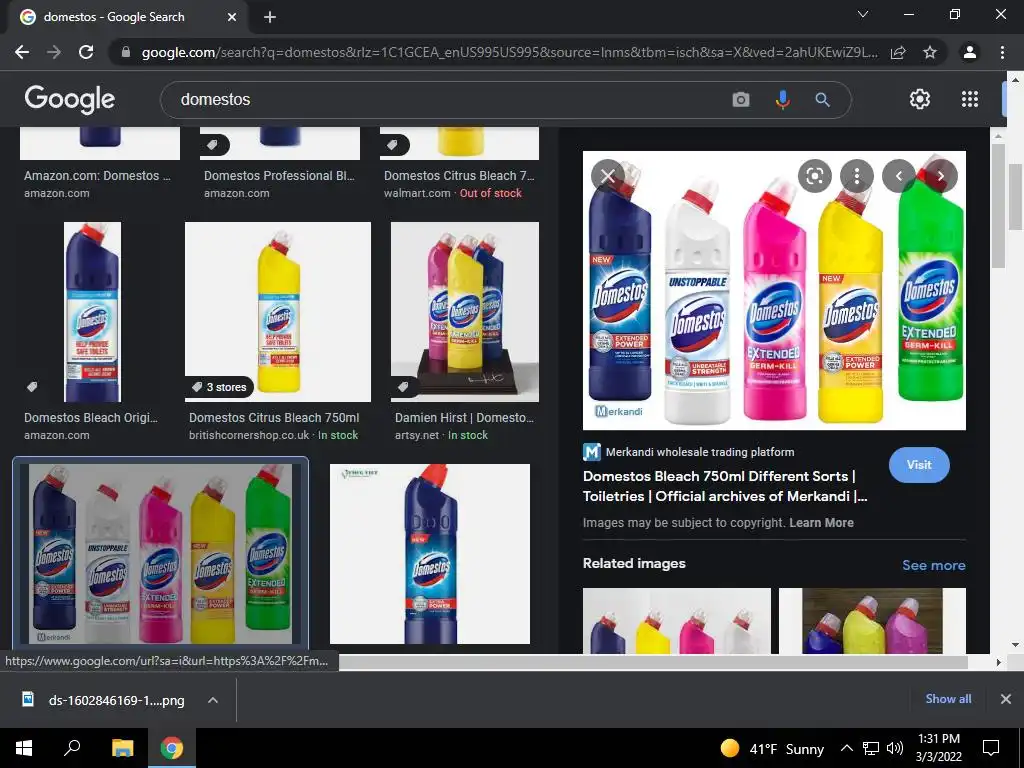This screenshot has width=1024, height=768.
Task: Open preview panel more options dots
Action: coord(856,176)
